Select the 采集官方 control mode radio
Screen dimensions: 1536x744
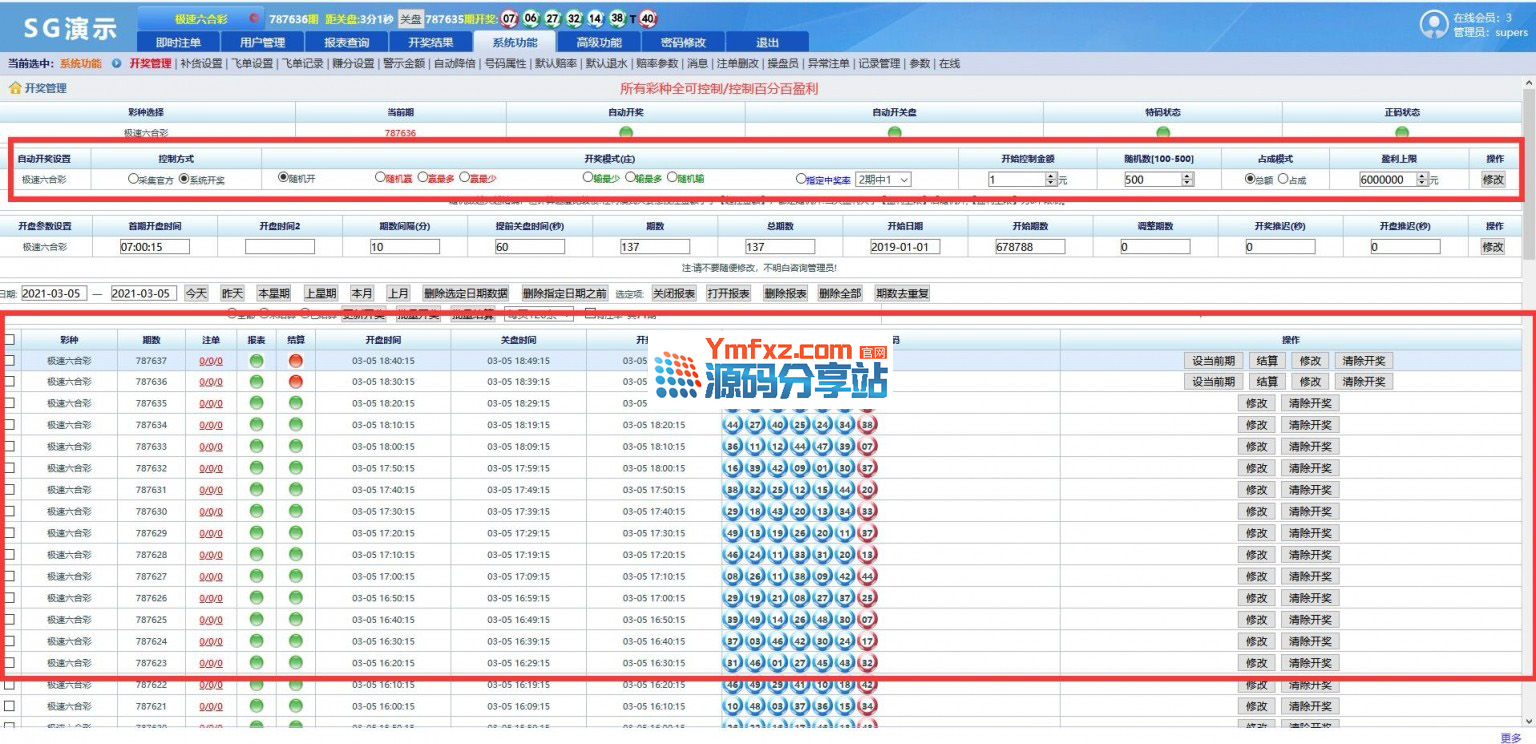(133, 180)
